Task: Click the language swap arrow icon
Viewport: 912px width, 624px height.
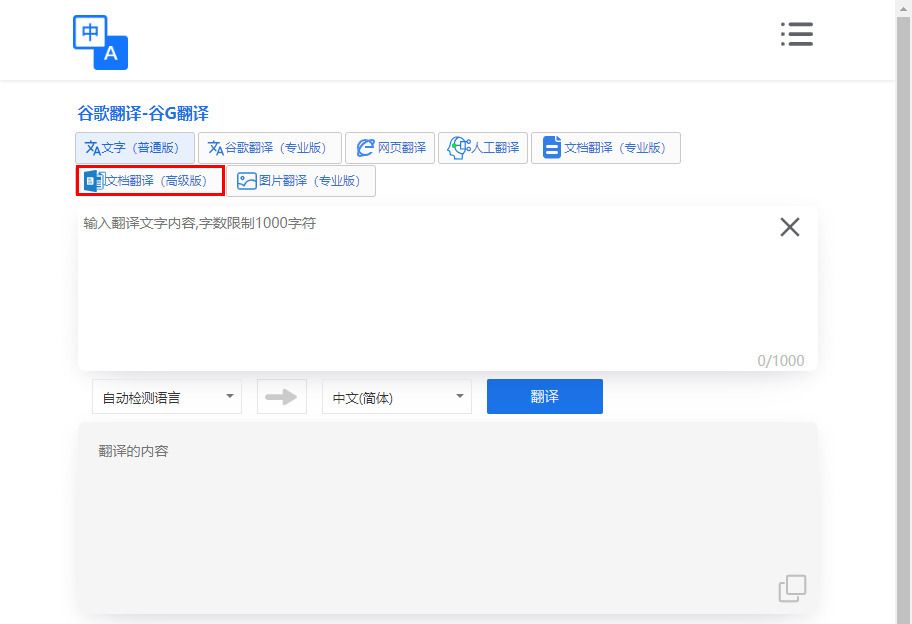Action: click(282, 397)
